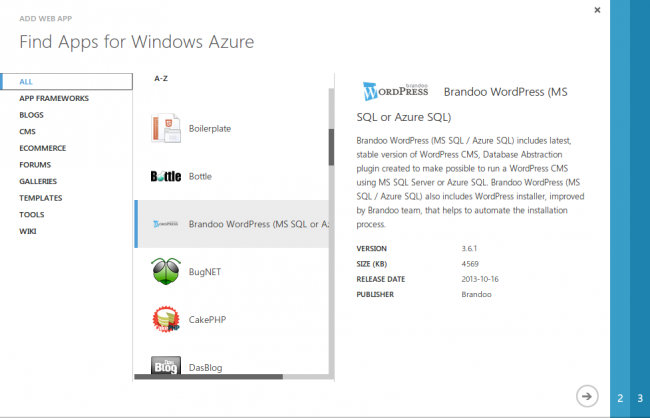Filter by CMS category

pos(27,131)
